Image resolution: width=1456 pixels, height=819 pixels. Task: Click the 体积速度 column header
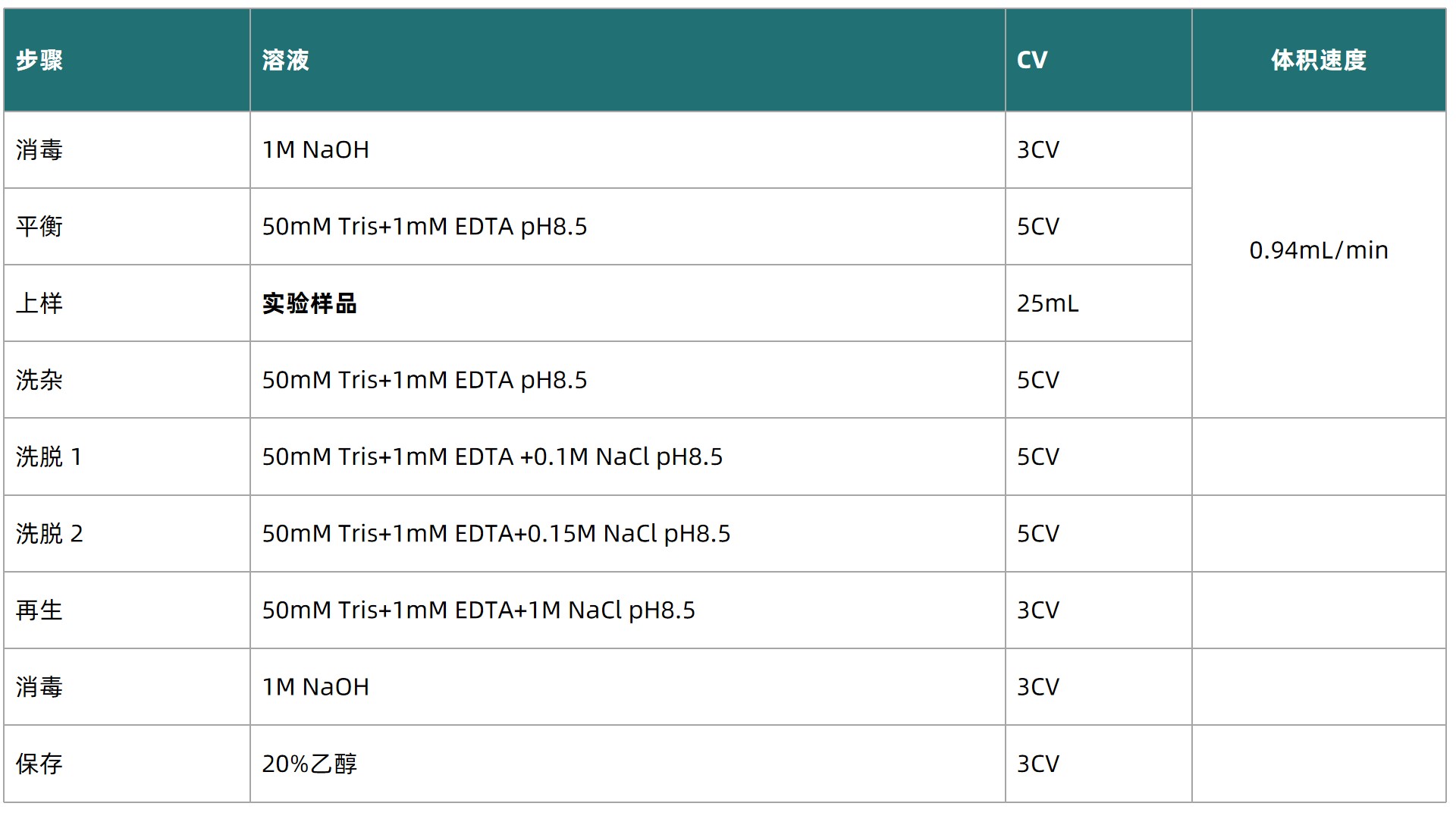(1319, 60)
